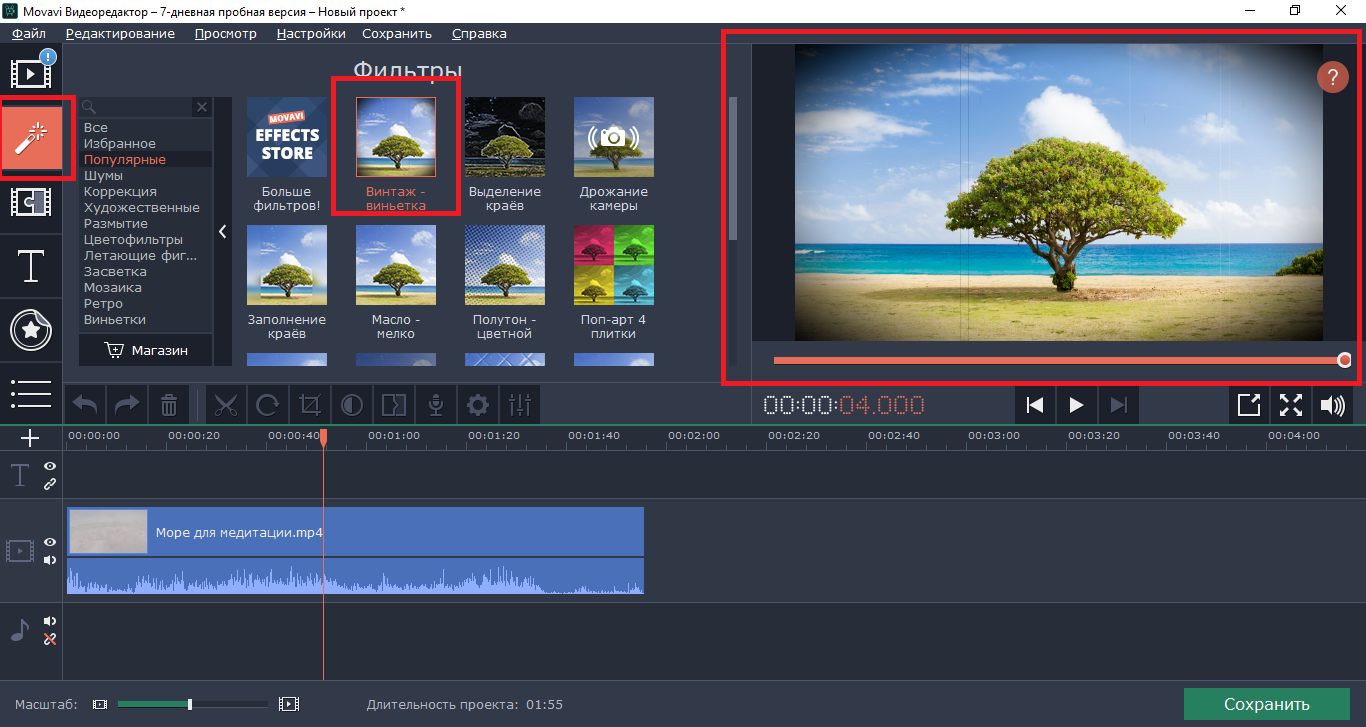Image resolution: width=1366 pixels, height=727 pixels.
Task: Toggle video track visibility eye icon
Action: [x=50, y=542]
